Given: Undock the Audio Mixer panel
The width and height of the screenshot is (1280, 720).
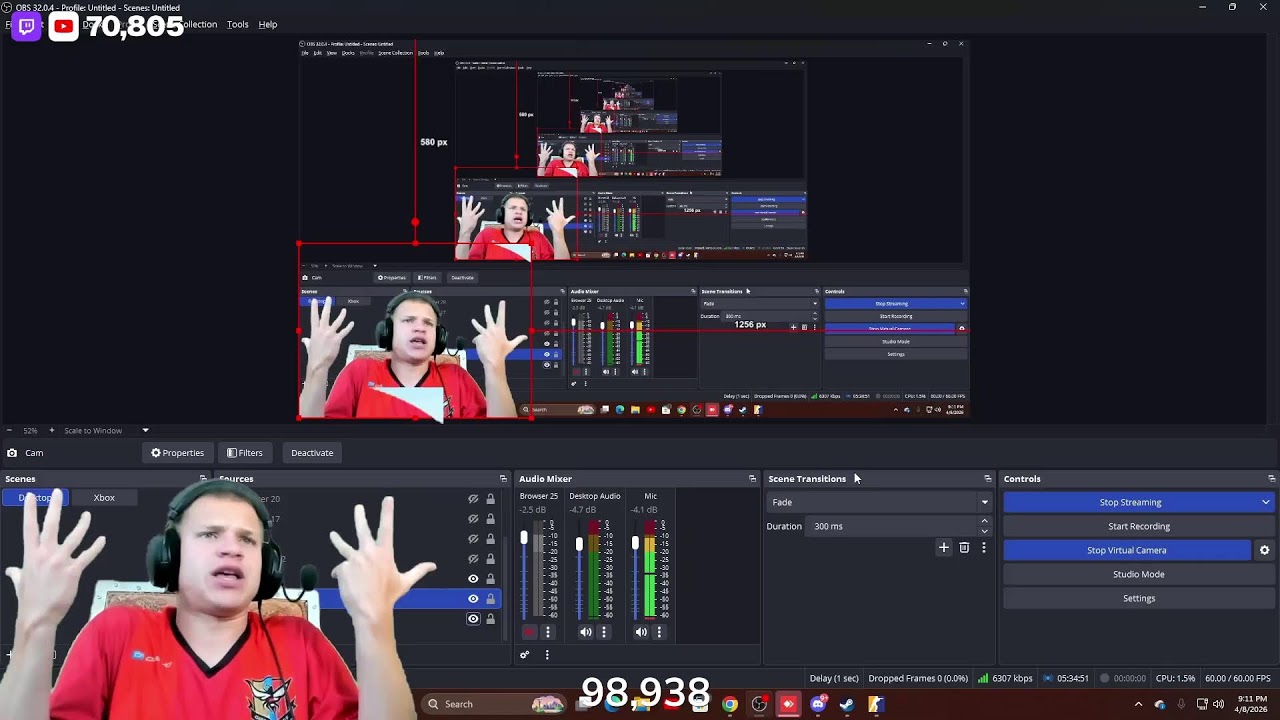Looking at the screenshot, I should (x=753, y=479).
